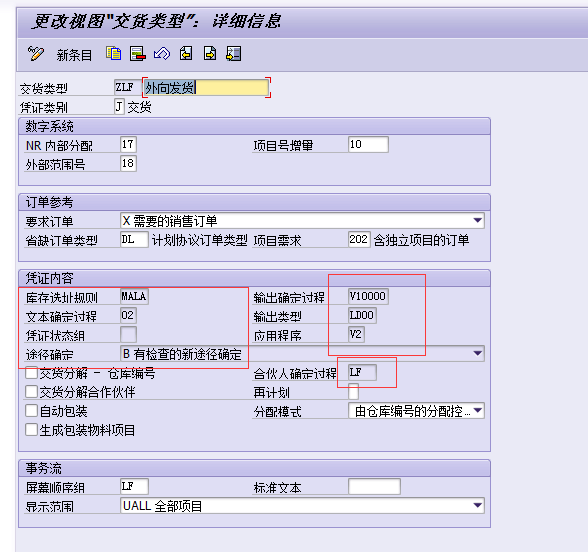Click the 库存选址规则 field MALA

pos(134,296)
